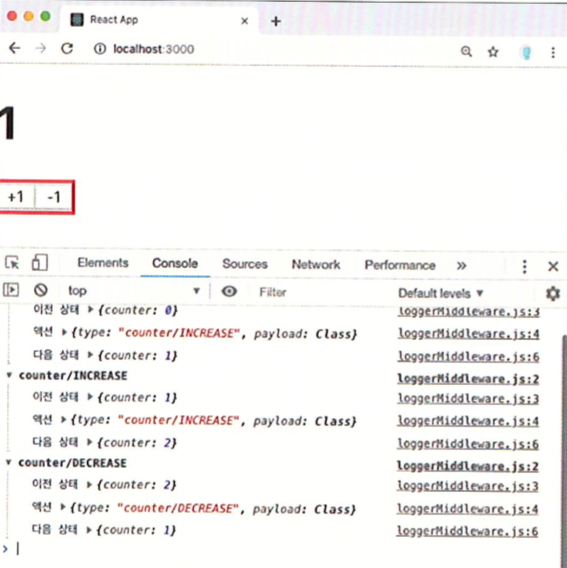The height and width of the screenshot is (568, 567).
Task: Switch to the Network tab
Action: [x=316, y=265]
